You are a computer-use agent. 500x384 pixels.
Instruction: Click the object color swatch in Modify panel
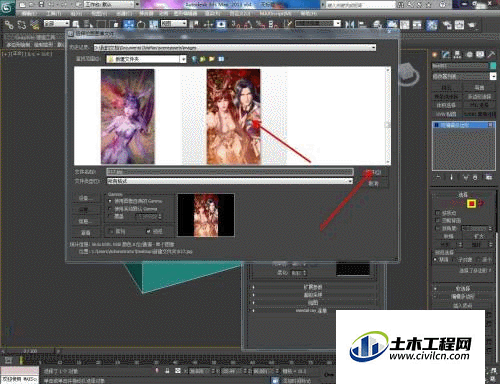pos(493,66)
